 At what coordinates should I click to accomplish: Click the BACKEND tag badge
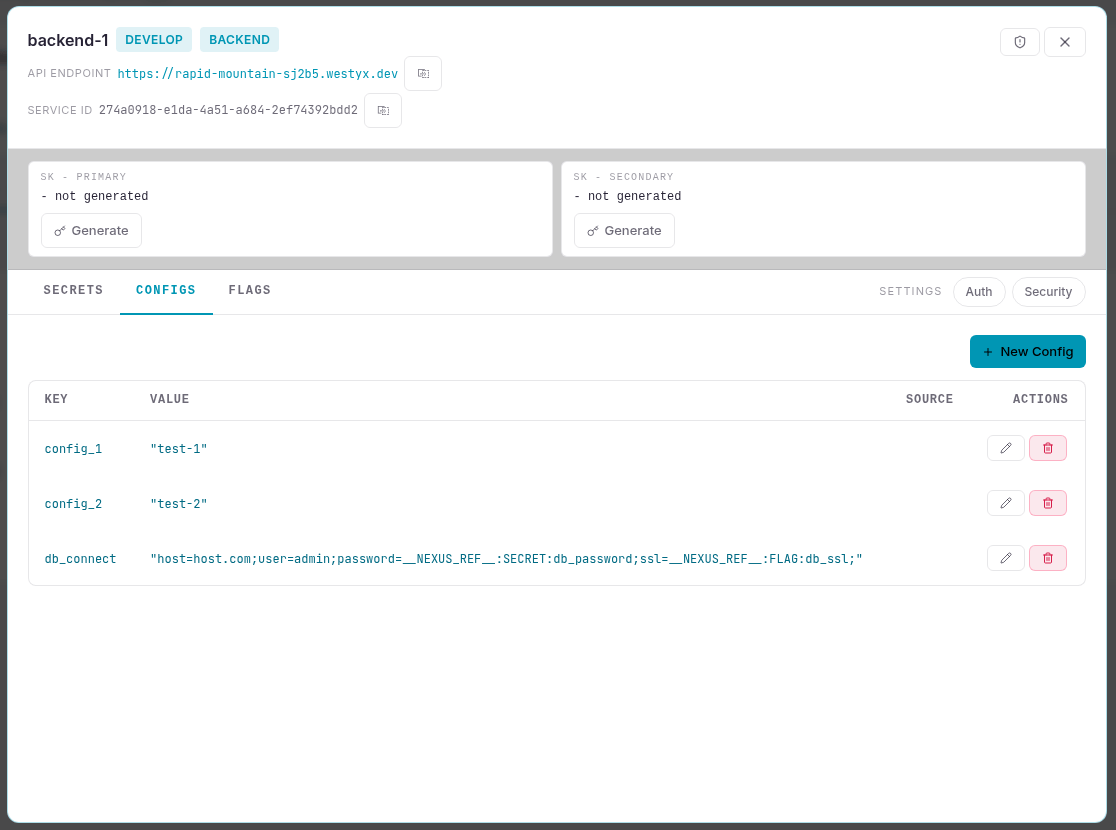239,40
